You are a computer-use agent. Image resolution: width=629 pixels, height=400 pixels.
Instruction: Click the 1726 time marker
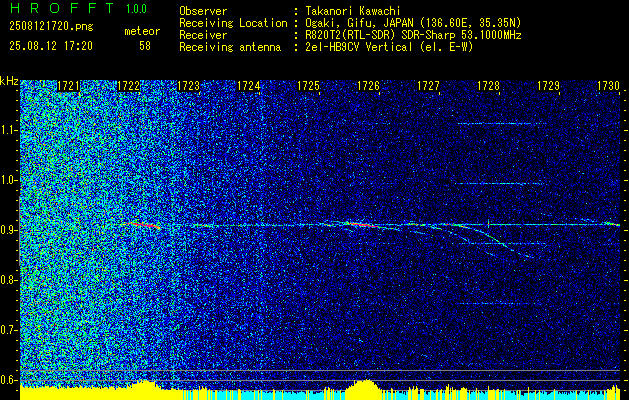click(x=369, y=86)
